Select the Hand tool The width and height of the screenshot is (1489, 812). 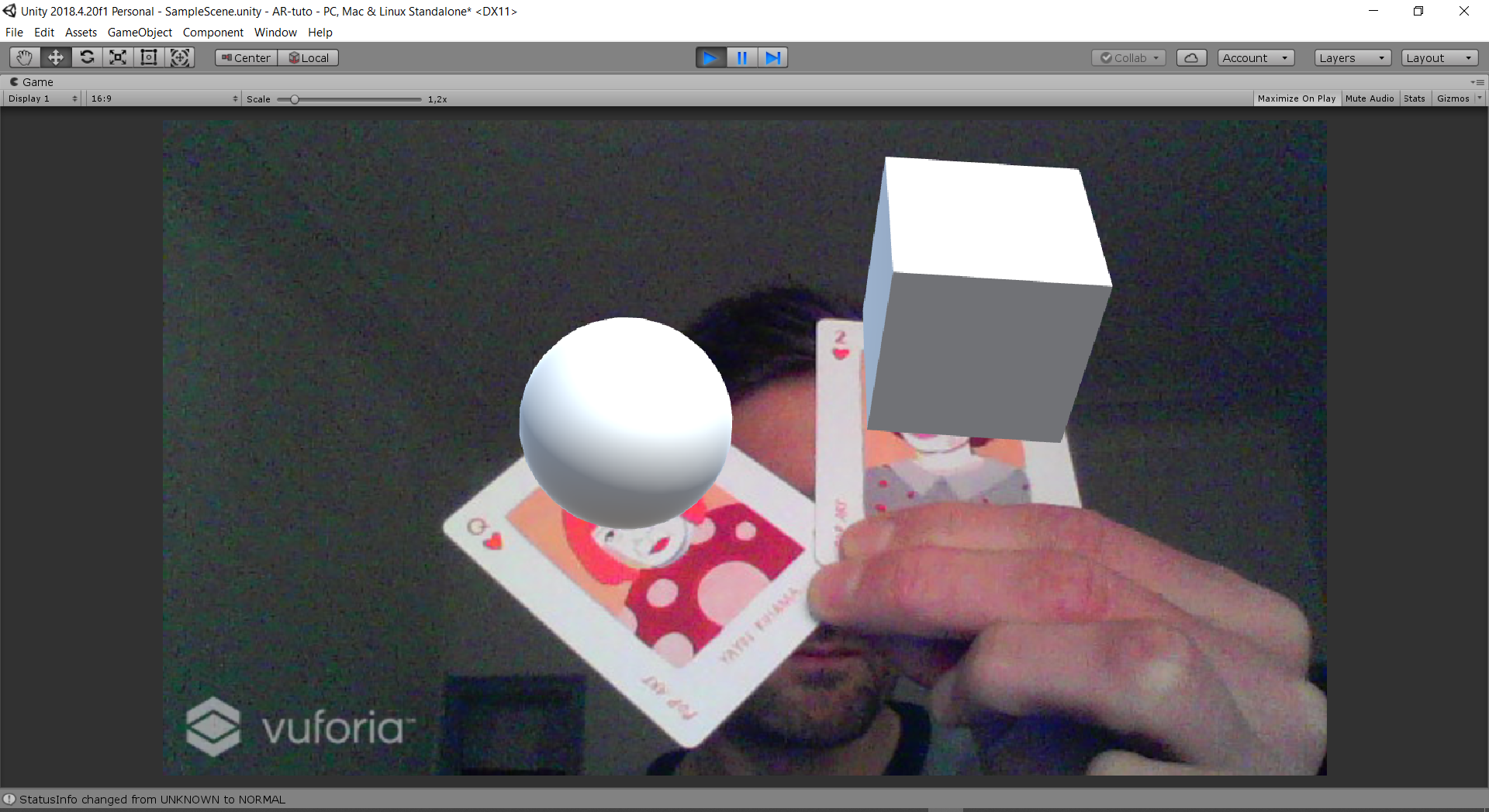[x=25, y=57]
